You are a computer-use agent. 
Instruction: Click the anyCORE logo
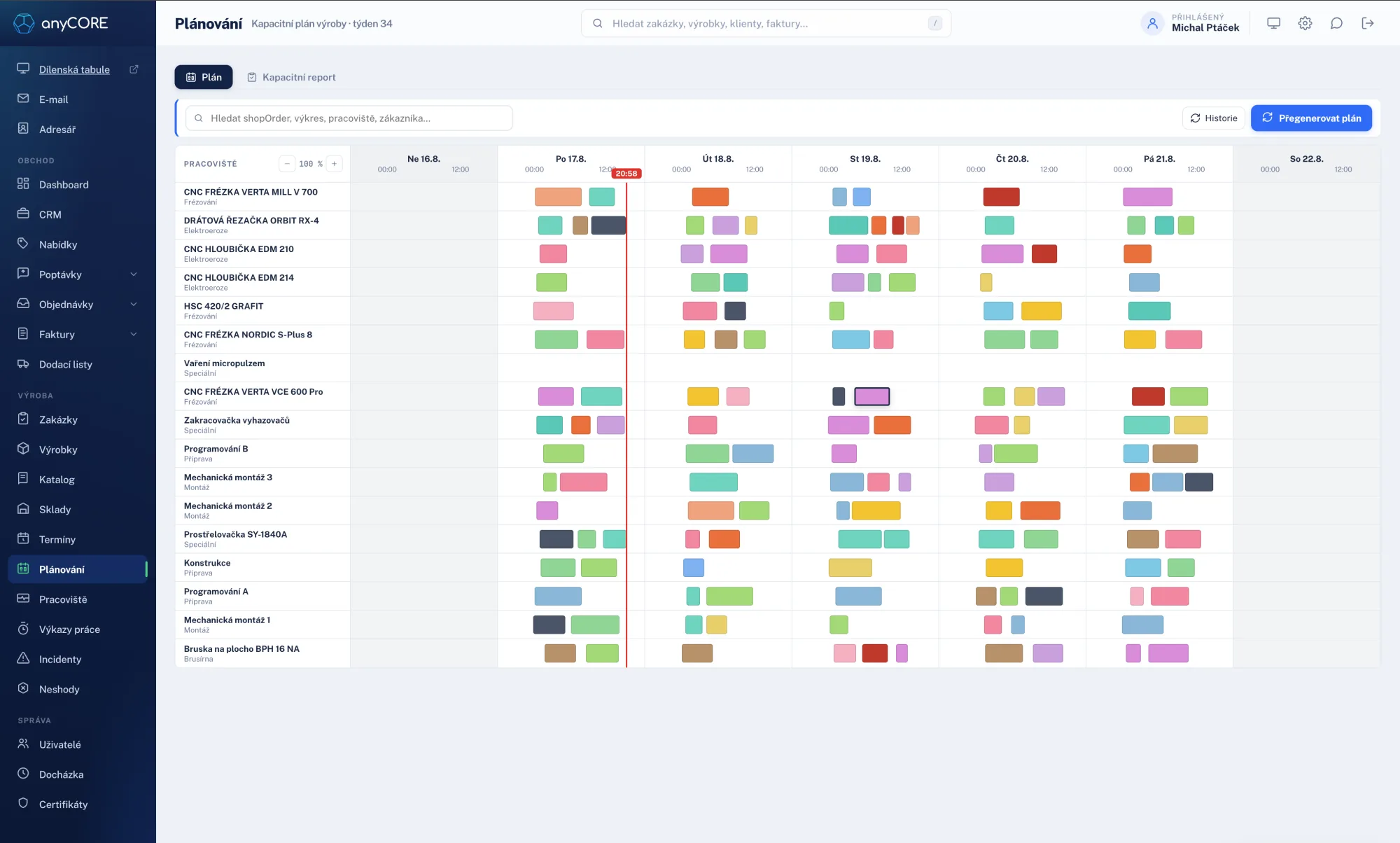coord(61,23)
